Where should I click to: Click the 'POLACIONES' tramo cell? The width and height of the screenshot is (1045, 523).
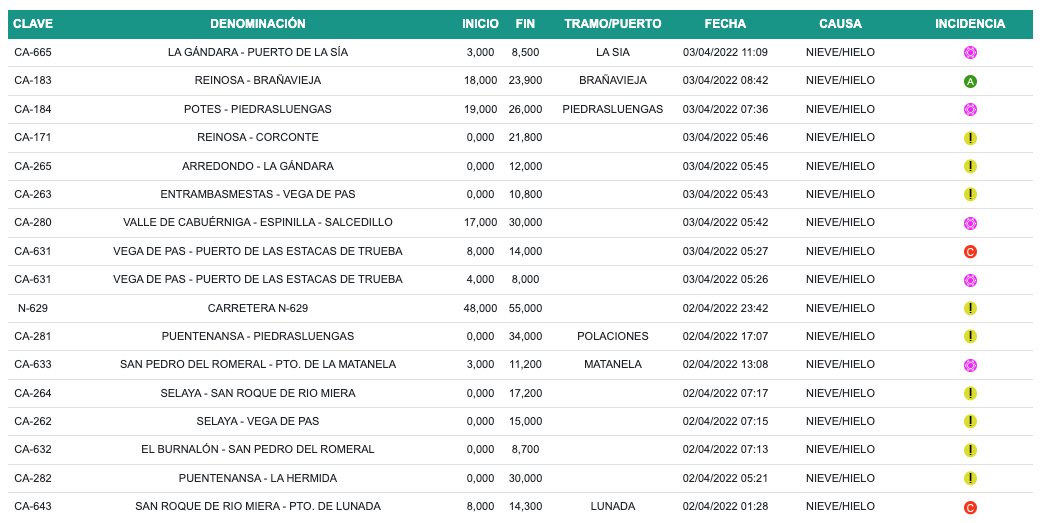[612, 336]
